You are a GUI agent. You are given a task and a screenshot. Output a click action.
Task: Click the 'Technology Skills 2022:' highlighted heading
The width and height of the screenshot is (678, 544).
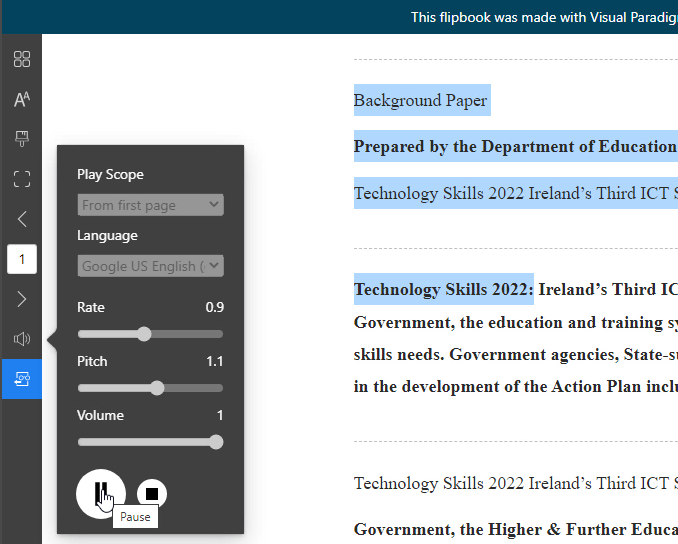(x=444, y=291)
